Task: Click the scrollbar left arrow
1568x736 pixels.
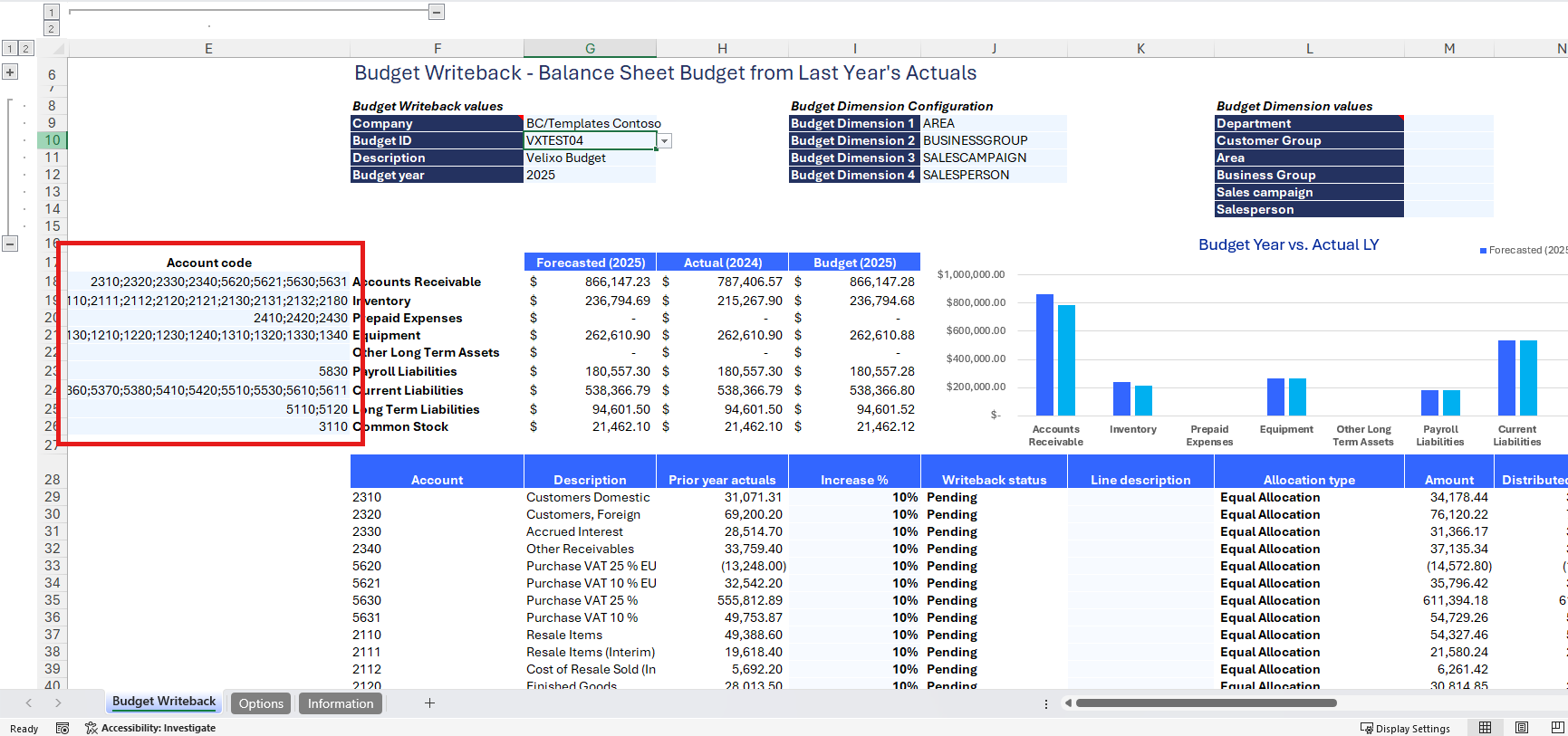Action: (1069, 703)
